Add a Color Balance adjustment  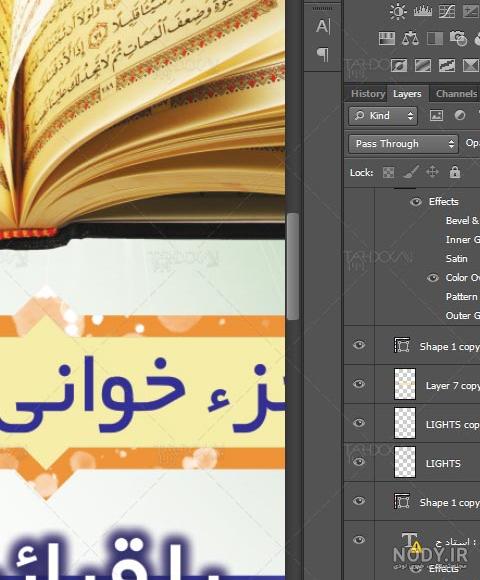click(x=410, y=38)
